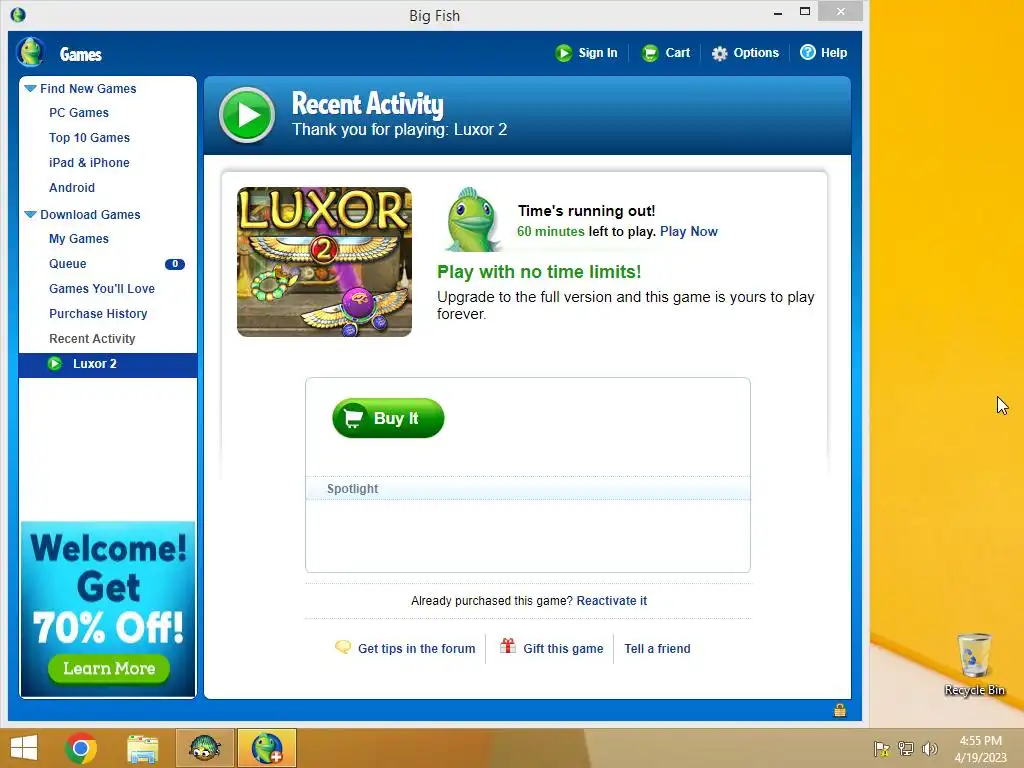Open the Windows Start button
The image size is (1024, 768).
point(24,748)
